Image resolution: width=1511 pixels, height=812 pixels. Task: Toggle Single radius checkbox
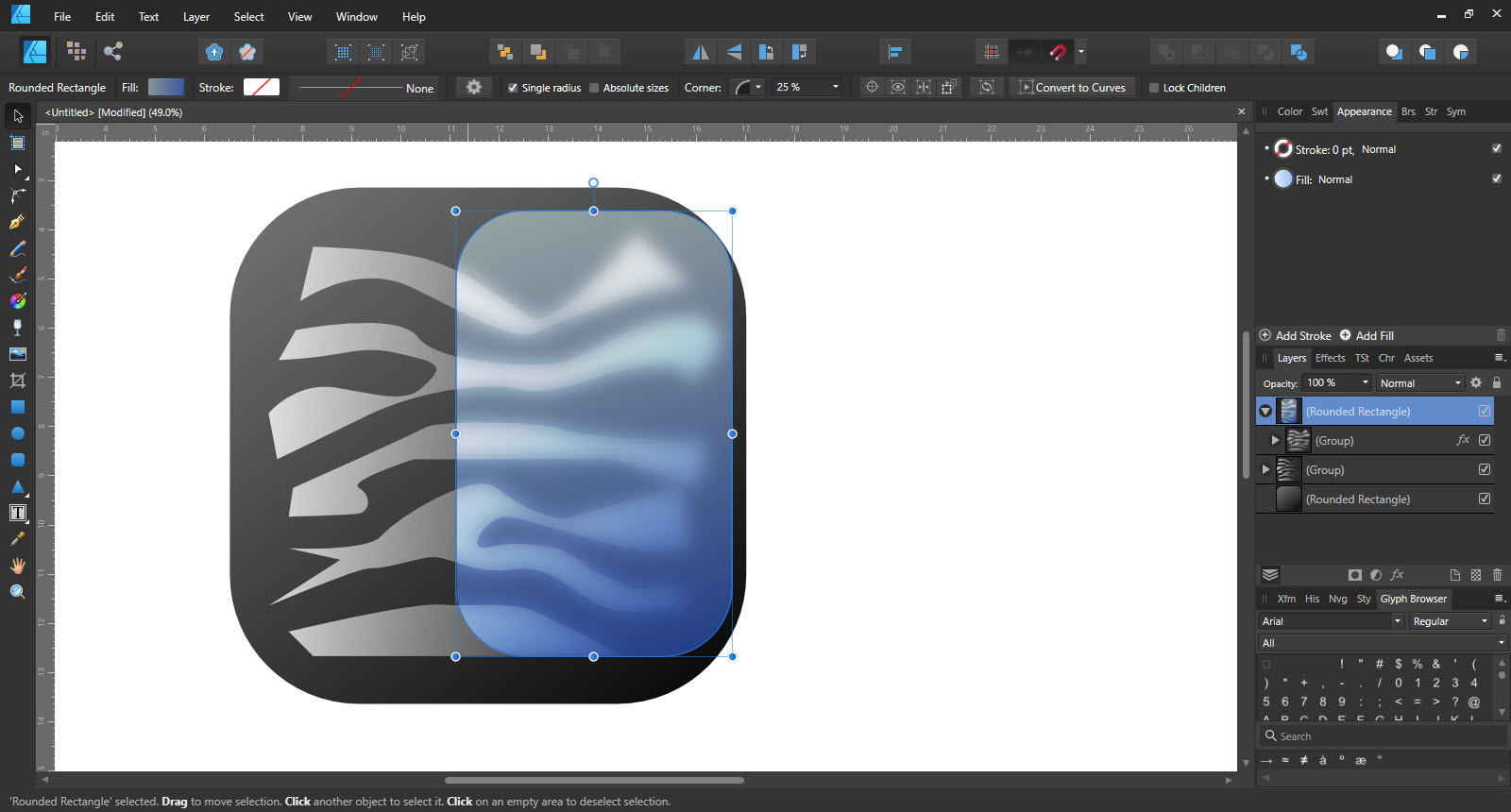tap(513, 88)
